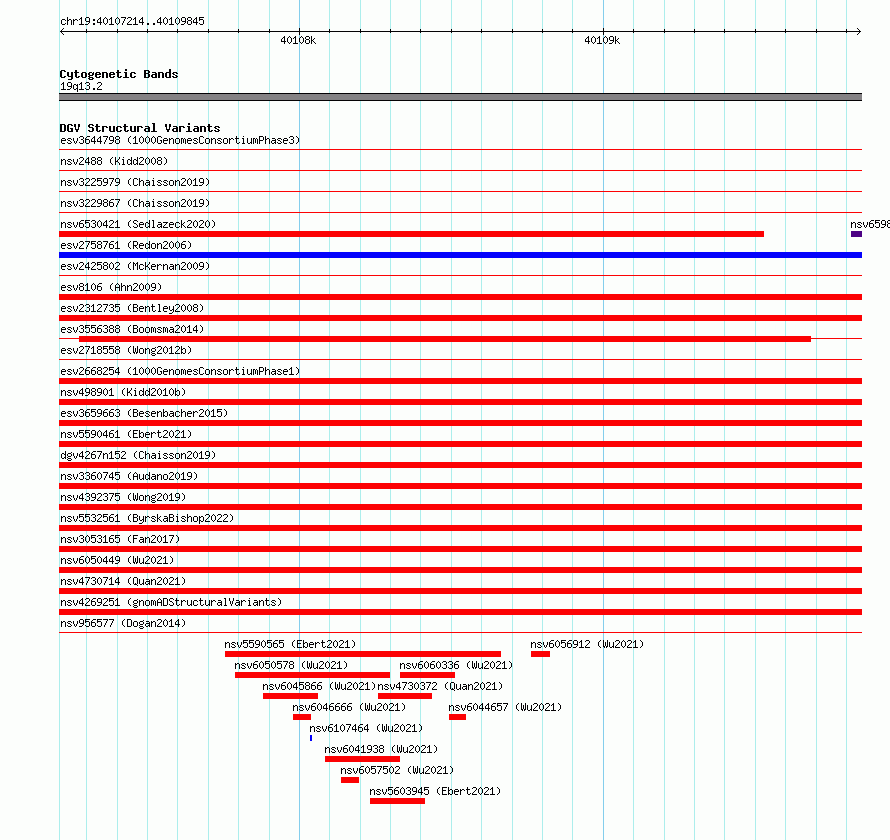This screenshot has width=890, height=840.
Task: Click the 19q13.2 band label
Action: click(81, 86)
